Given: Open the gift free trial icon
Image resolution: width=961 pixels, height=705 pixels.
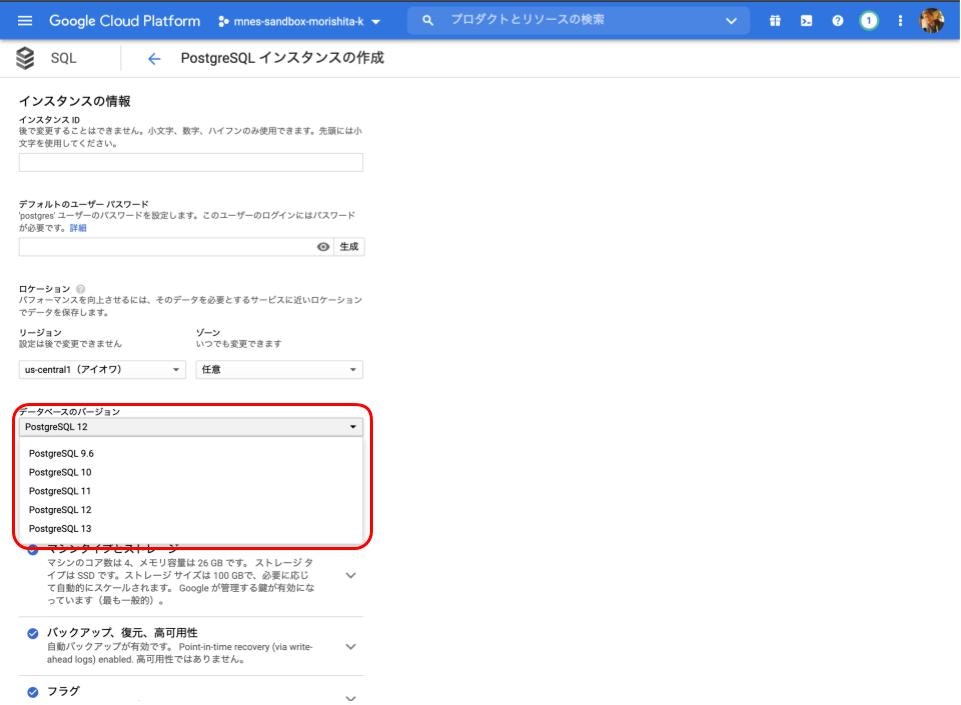Looking at the screenshot, I should coord(775,21).
